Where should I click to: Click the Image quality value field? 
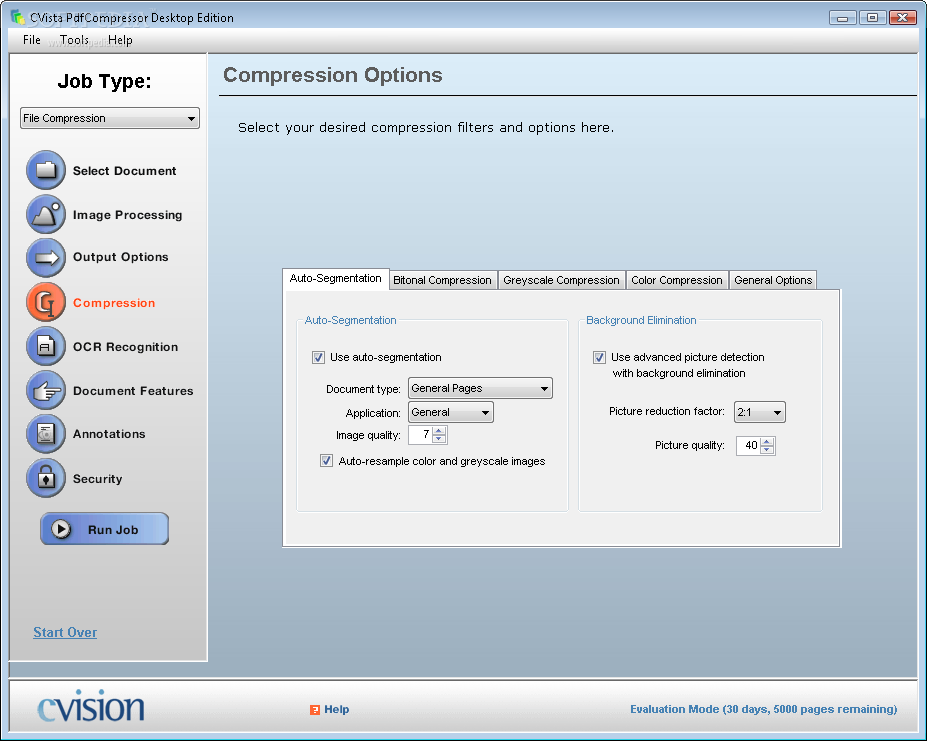pos(420,435)
